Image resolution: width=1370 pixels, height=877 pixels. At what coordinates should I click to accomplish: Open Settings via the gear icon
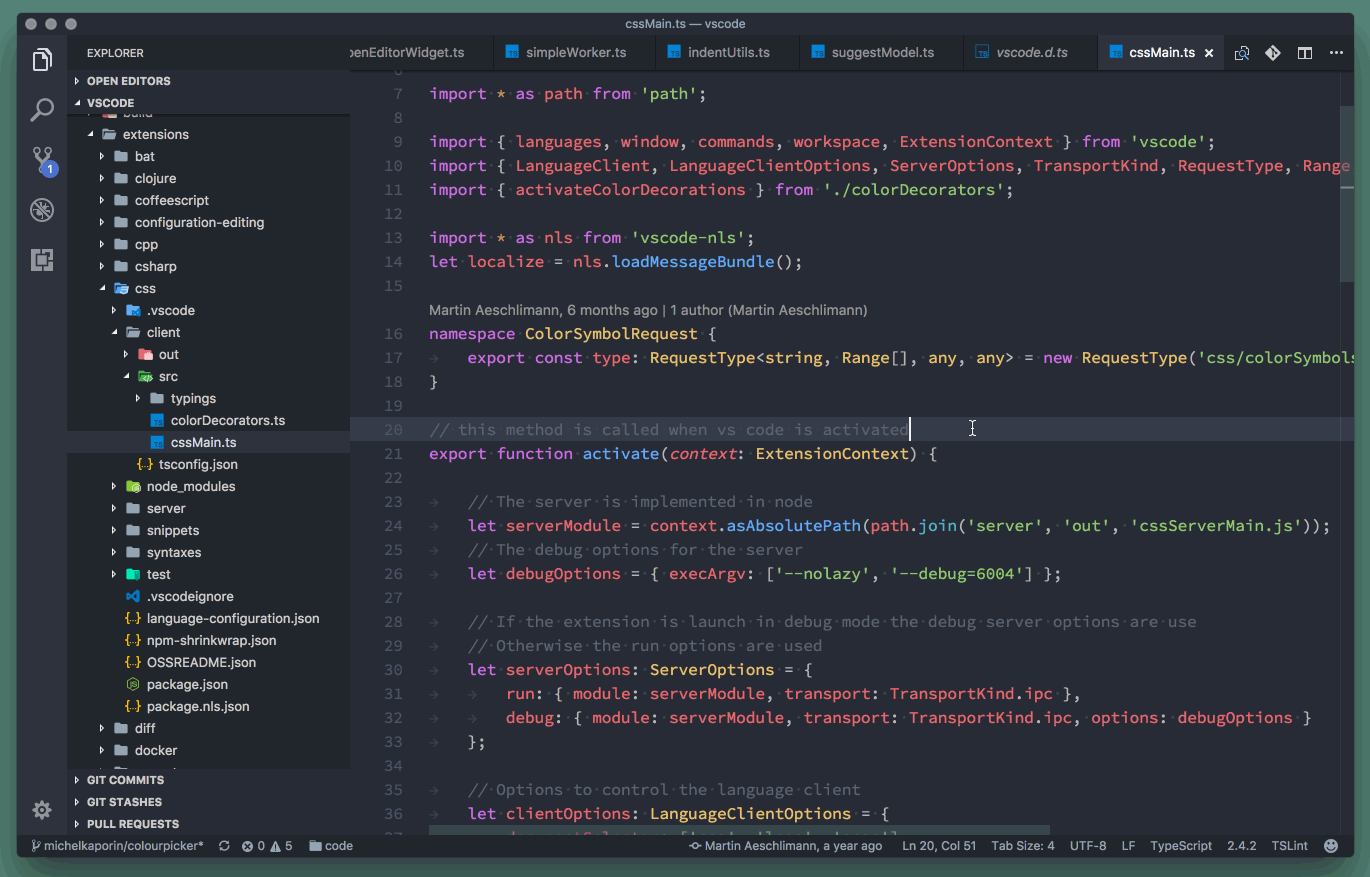pyautogui.click(x=41, y=810)
